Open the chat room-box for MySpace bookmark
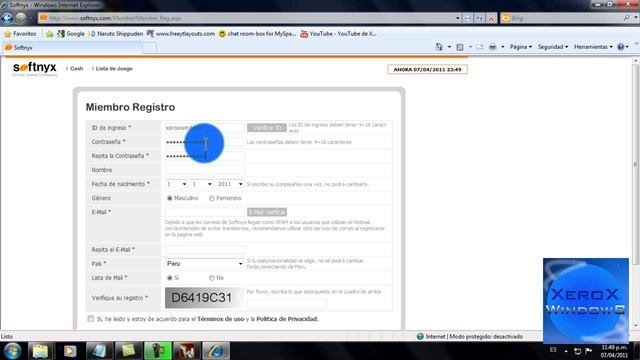This screenshot has height=360, width=640. tap(257, 34)
